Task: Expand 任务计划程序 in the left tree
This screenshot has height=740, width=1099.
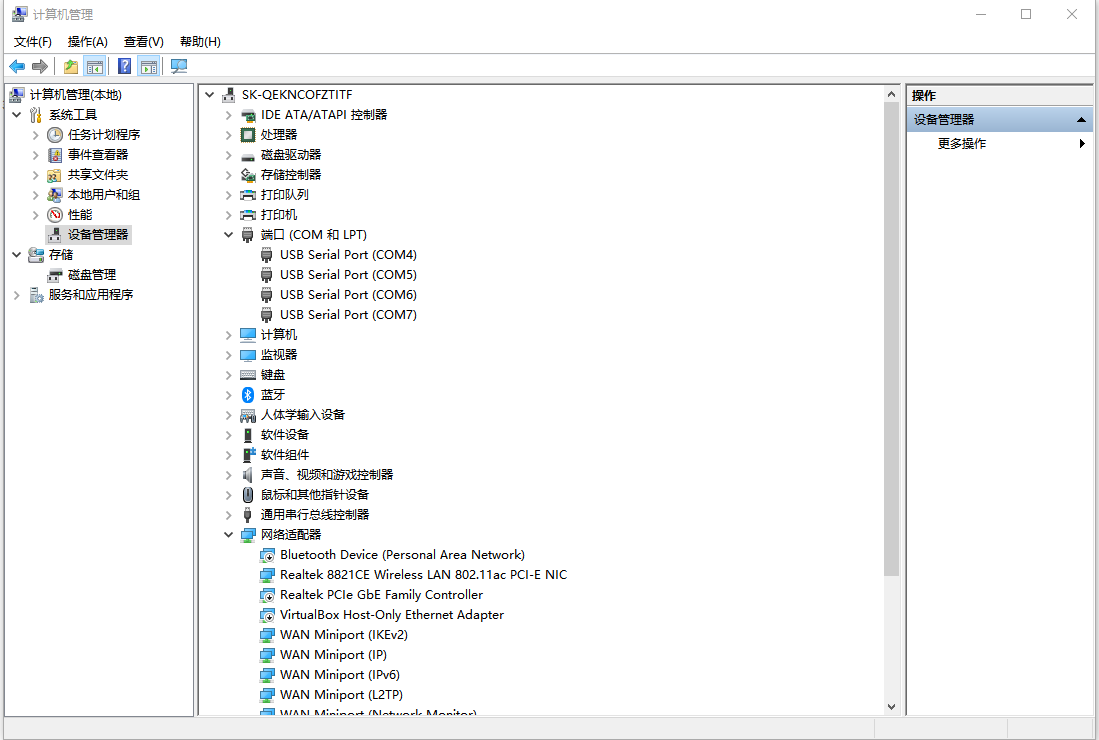Action: tap(36, 134)
